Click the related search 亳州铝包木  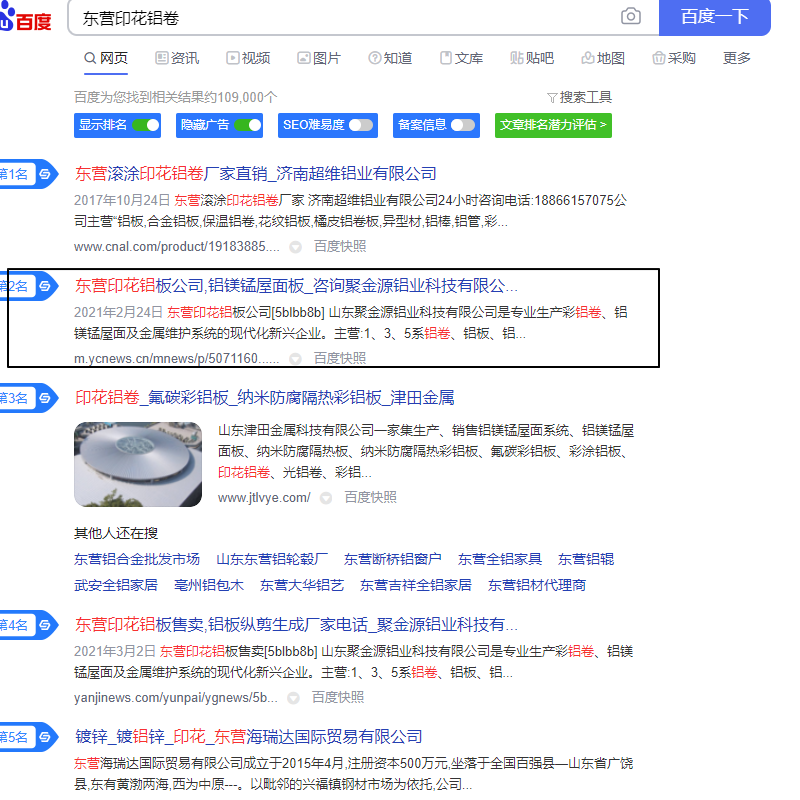209,585
